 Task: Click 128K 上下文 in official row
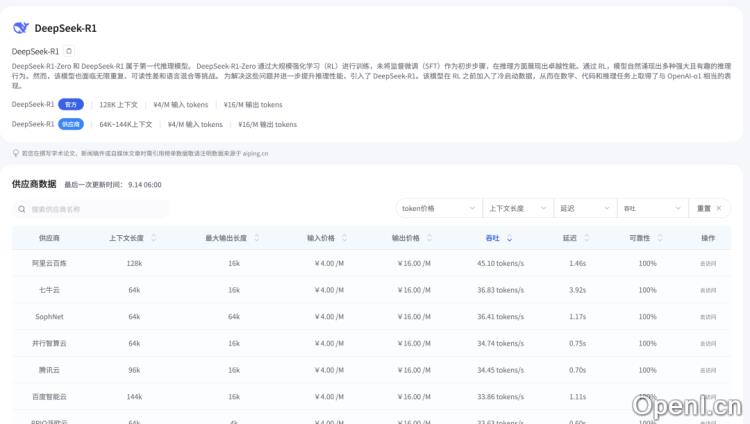[119, 104]
